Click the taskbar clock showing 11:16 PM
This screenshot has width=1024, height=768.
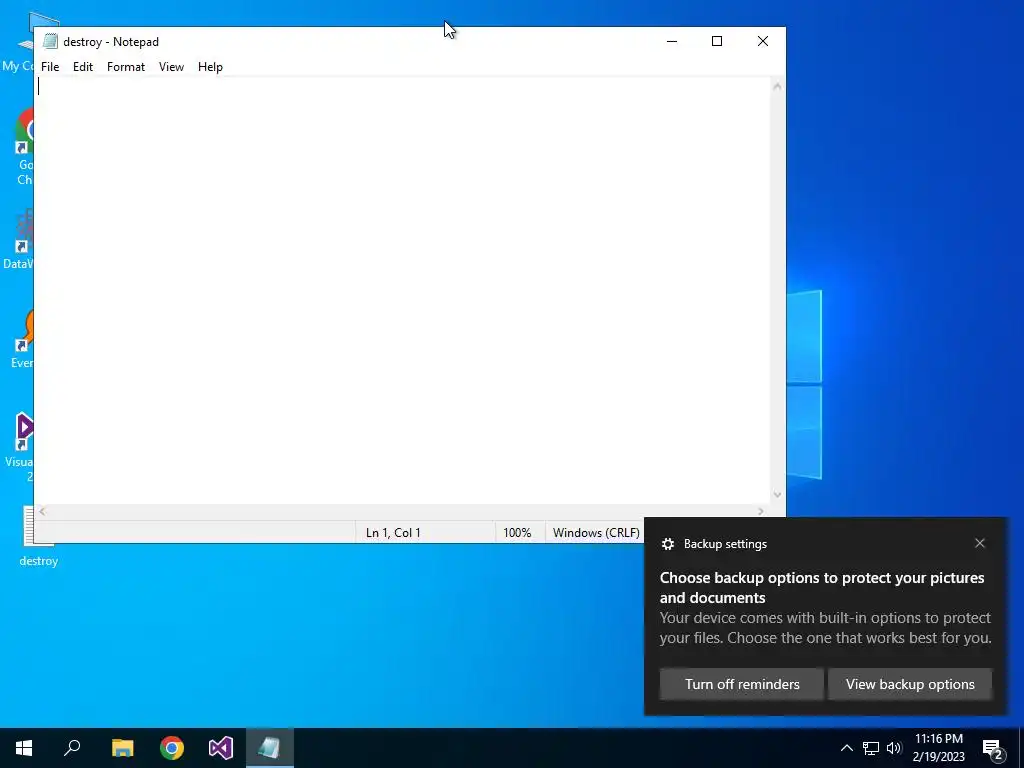click(938, 748)
